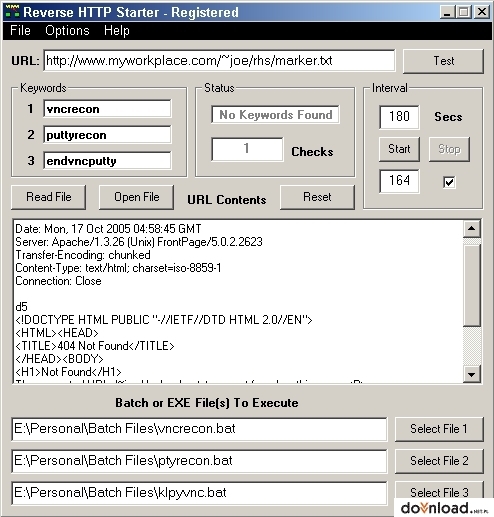Click the Reverse HTTP Starter title bar icon
Screen dimensions: 494x517
coord(13,12)
